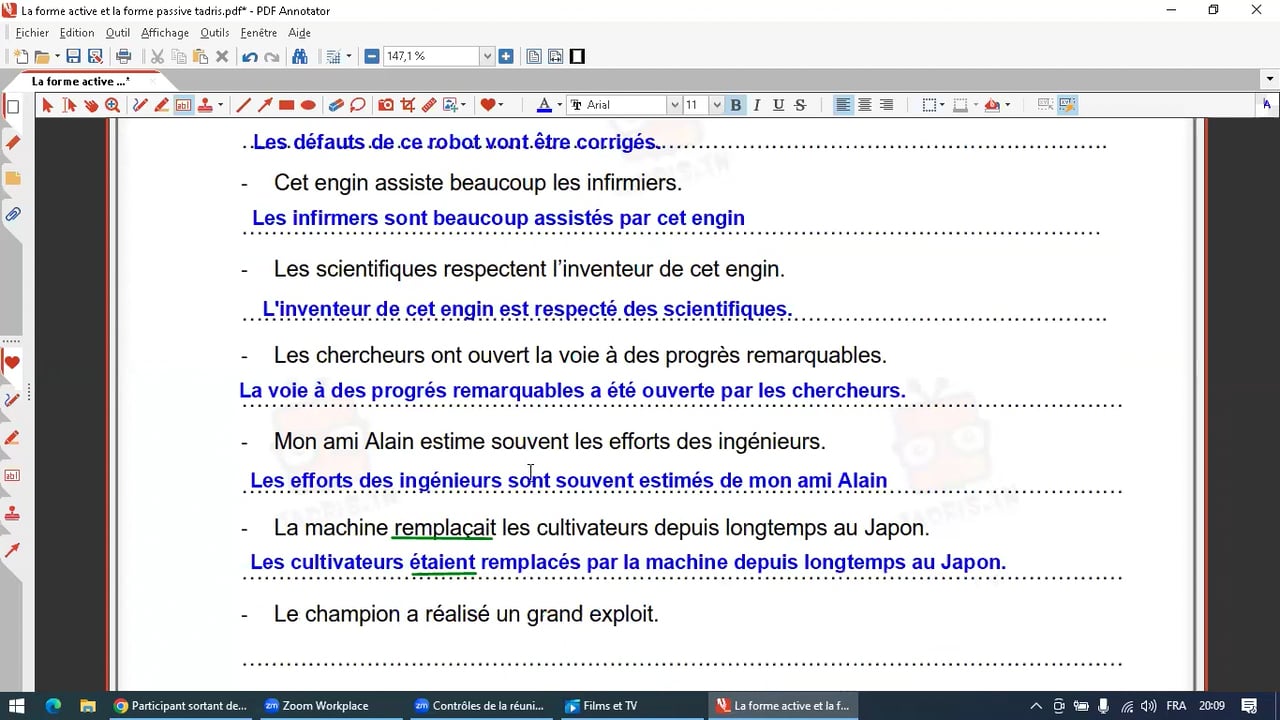
Task: Open the Affichage menu
Action: tap(165, 33)
